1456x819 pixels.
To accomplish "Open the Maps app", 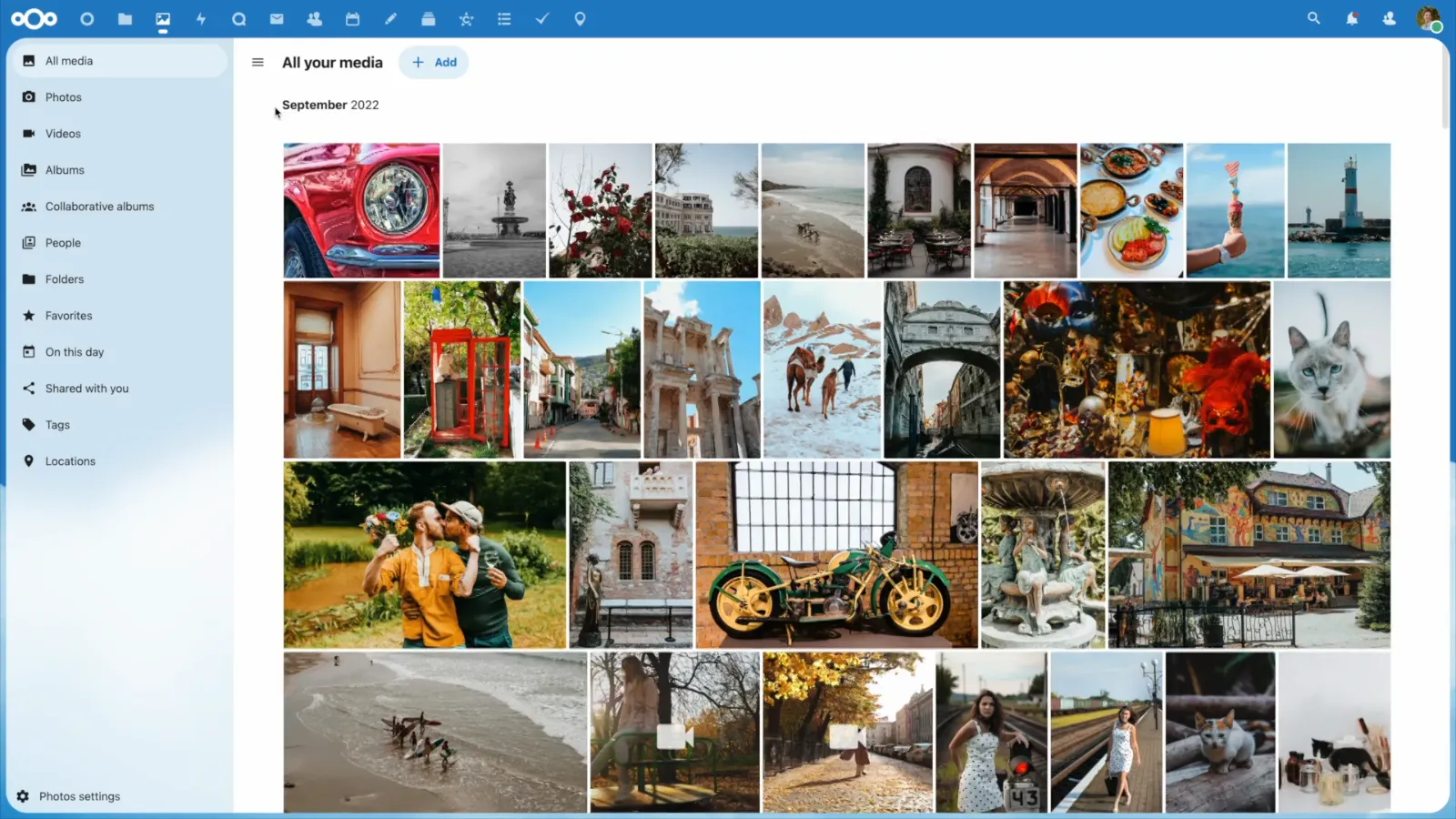I will 580,18.
